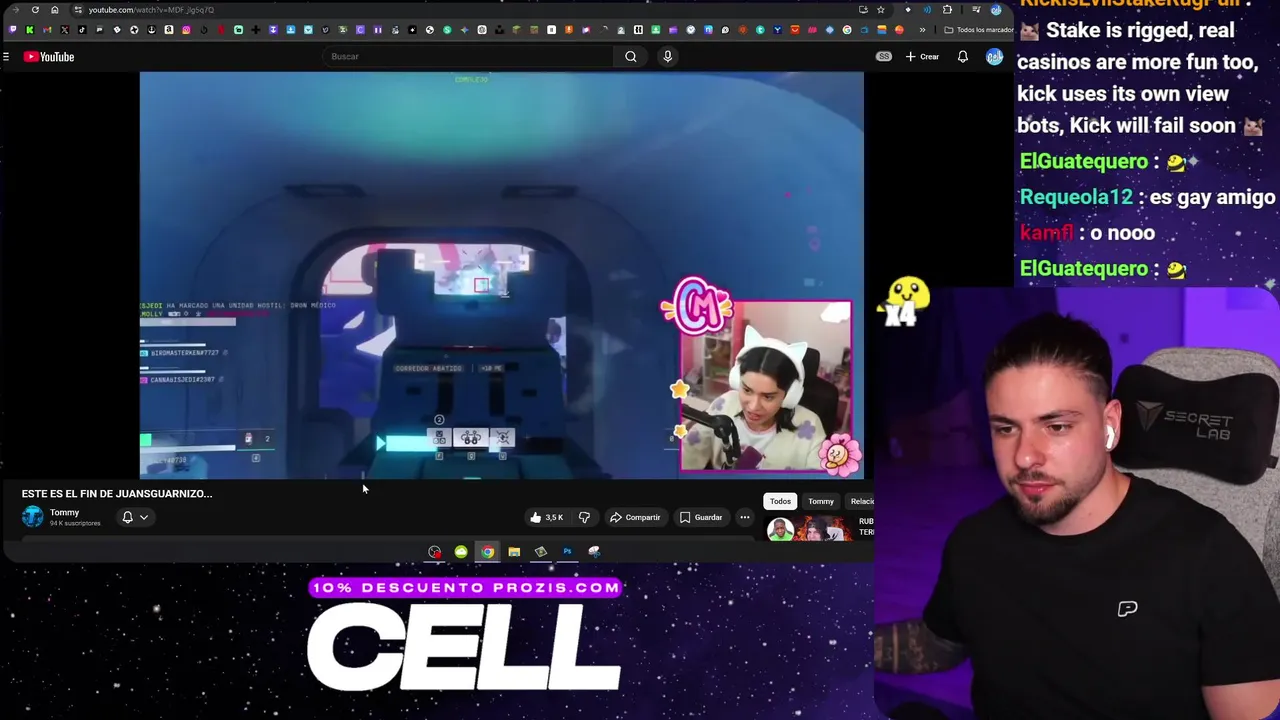This screenshot has width=1280, height=720.
Task: Open YouTube notifications bell in header
Action: (962, 57)
